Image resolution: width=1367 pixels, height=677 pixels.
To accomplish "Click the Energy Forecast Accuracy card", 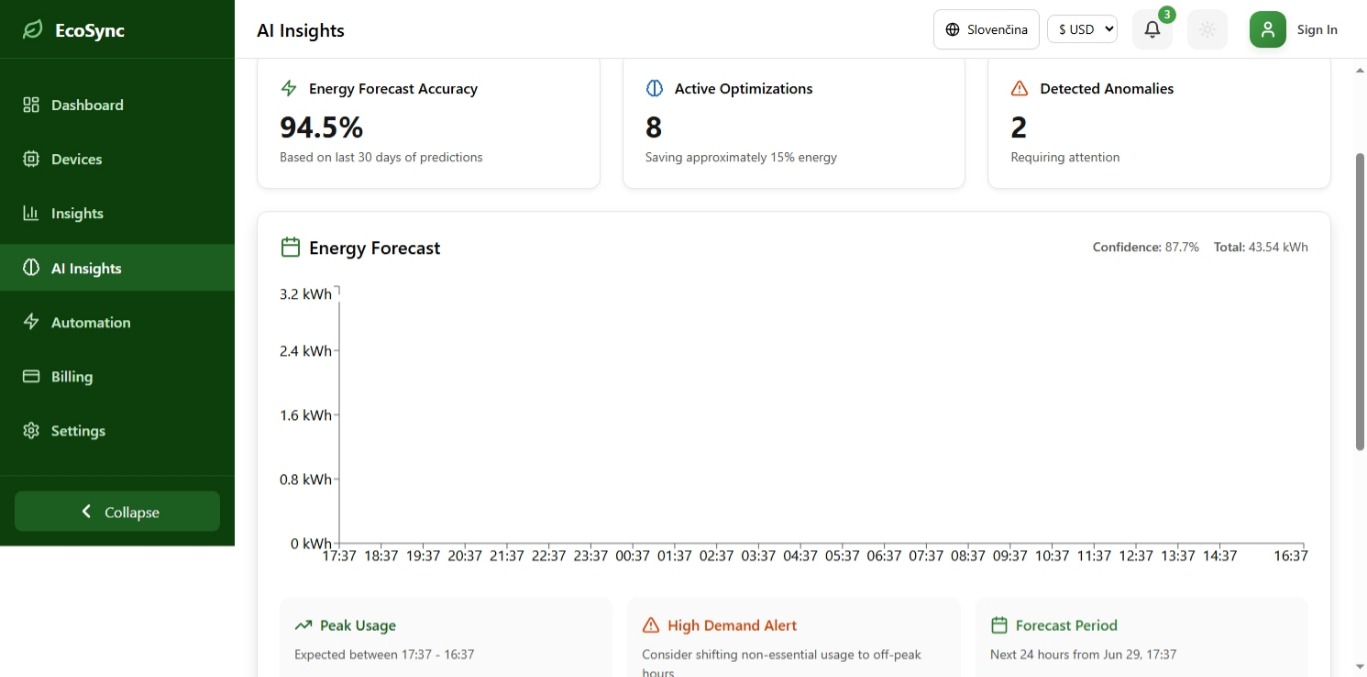I will (428, 123).
